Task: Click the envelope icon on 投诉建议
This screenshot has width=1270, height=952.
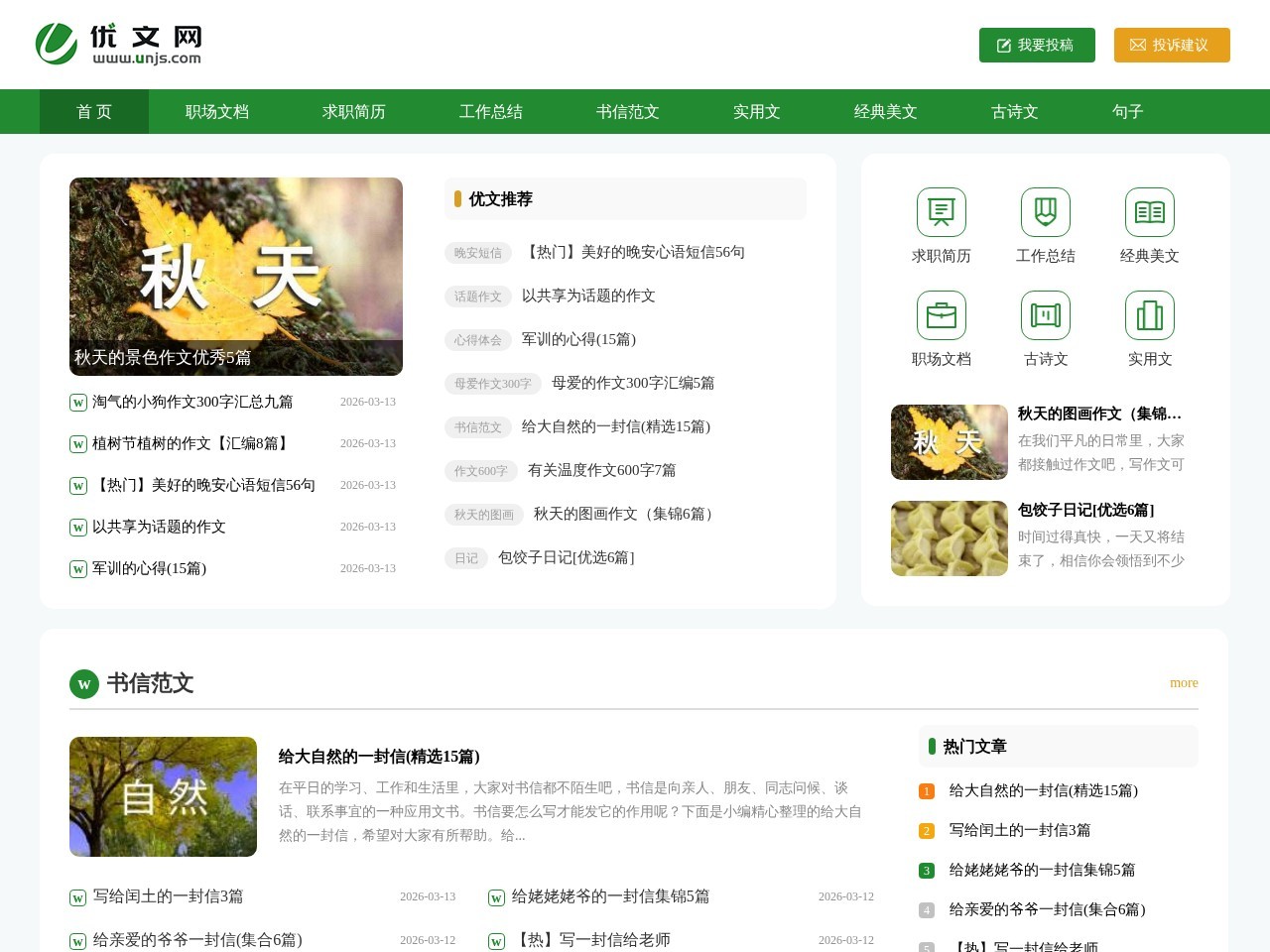Action: pyautogui.click(x=1137, y=45)
